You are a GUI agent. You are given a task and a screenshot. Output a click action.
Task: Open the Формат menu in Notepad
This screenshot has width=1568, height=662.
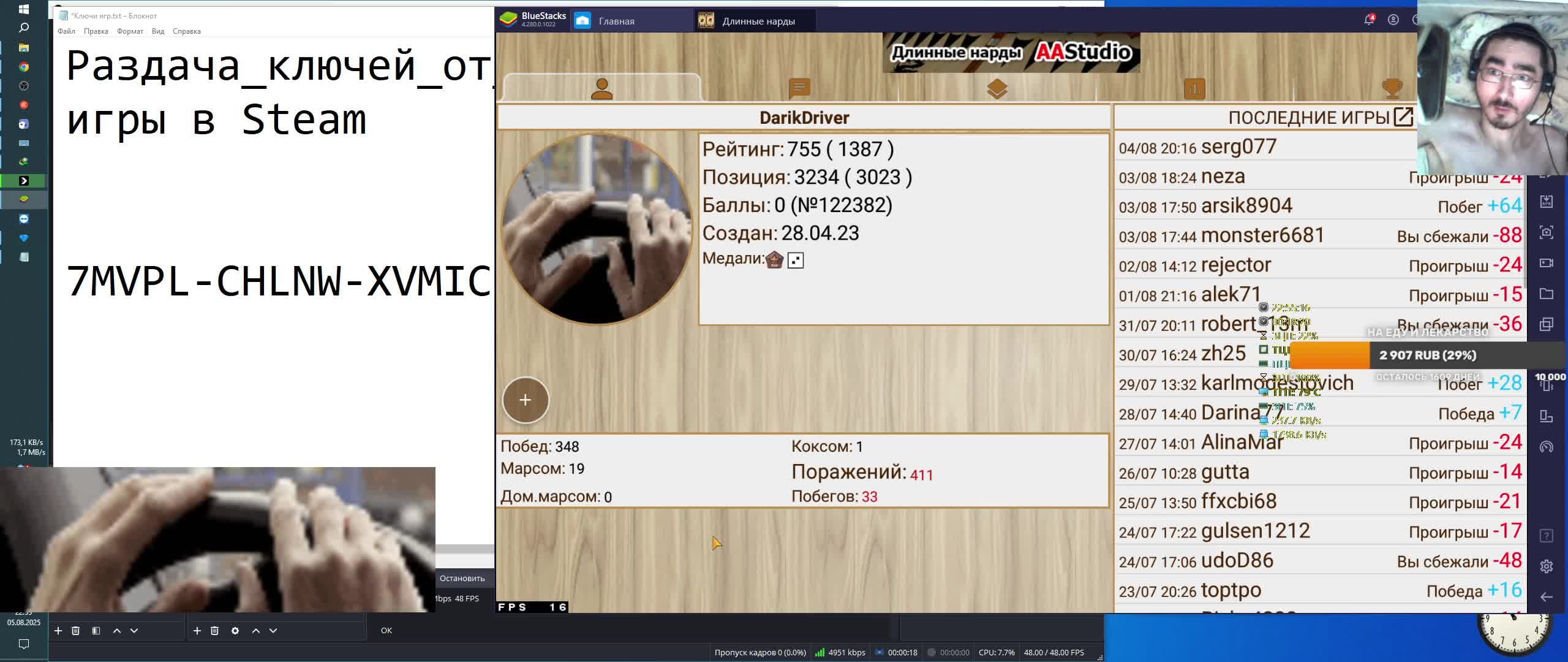[x=130, y=31]
